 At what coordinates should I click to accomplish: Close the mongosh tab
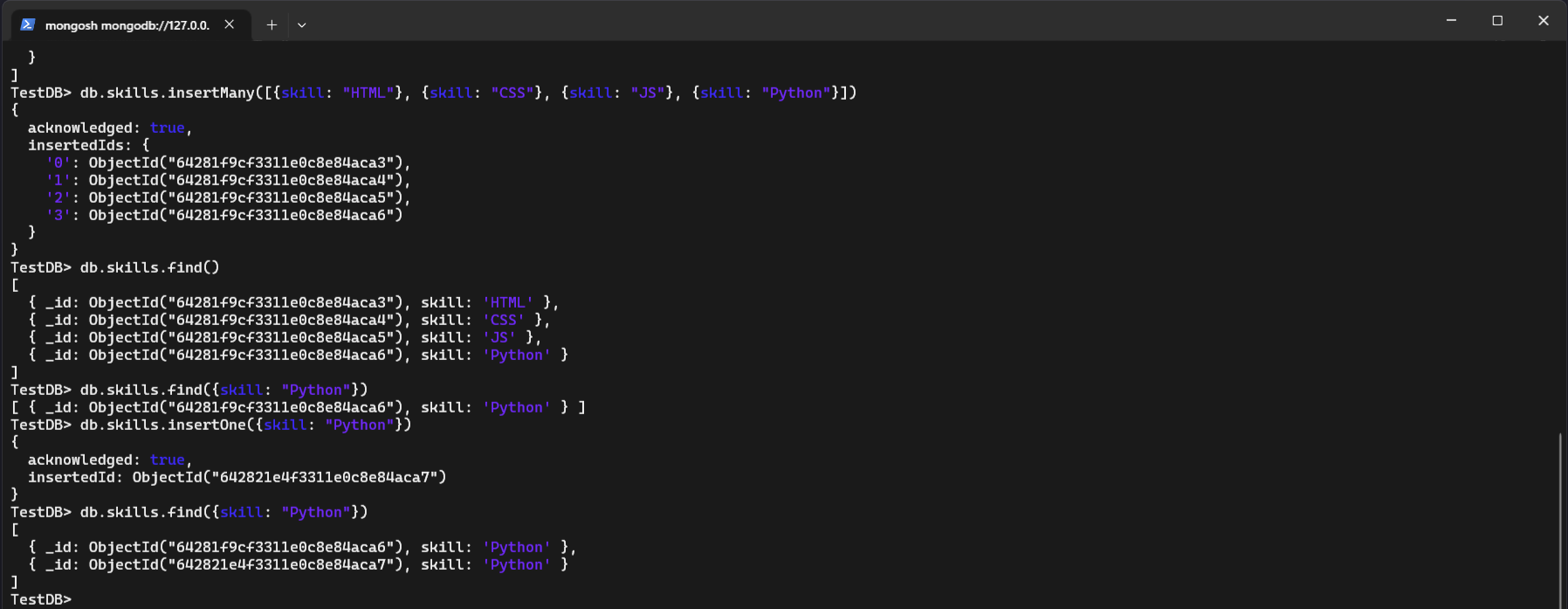coord(229,24)
